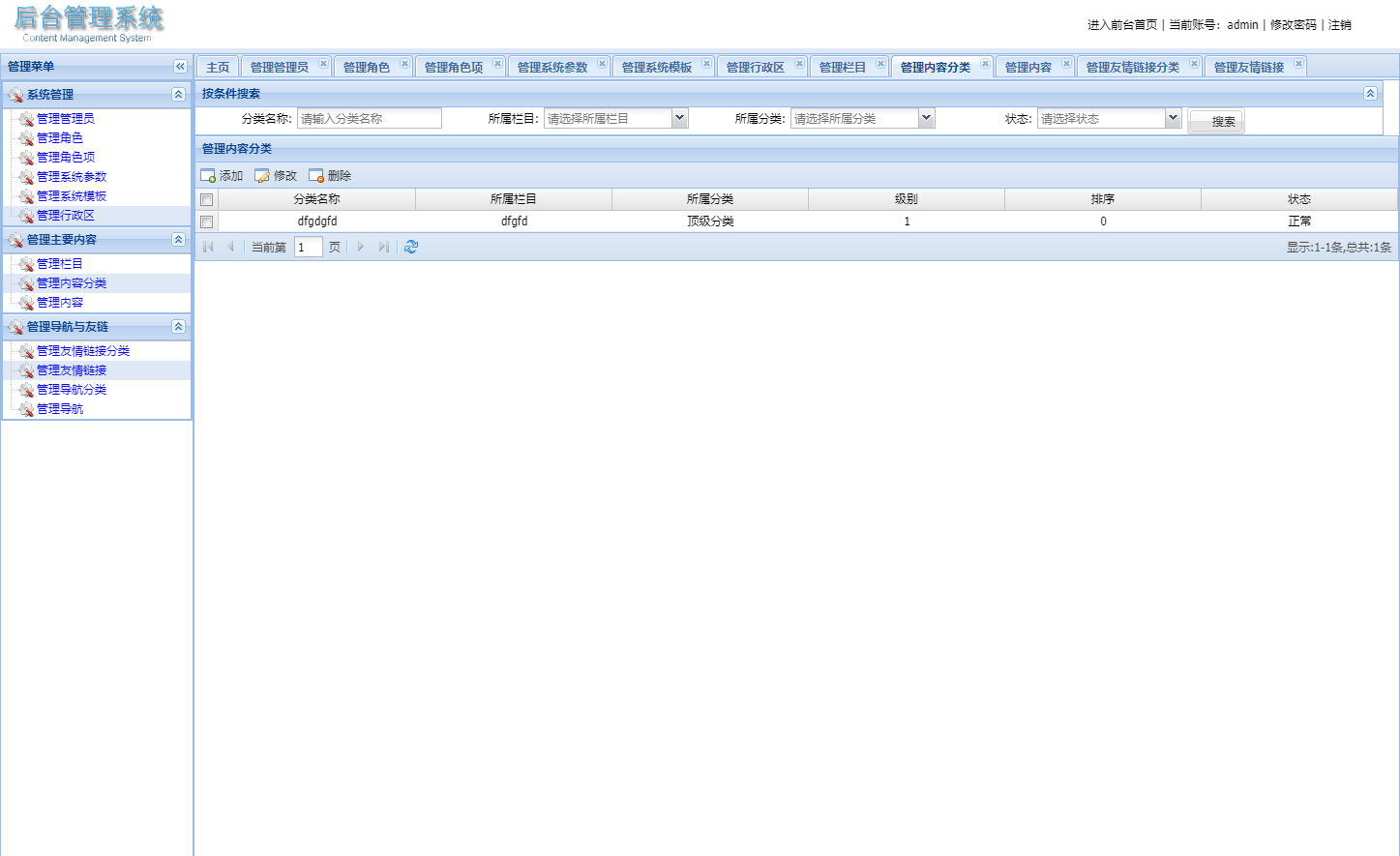Switch to the 管理内容 tab
The height and width of the screenshot is (856, 1400).
1028,66
